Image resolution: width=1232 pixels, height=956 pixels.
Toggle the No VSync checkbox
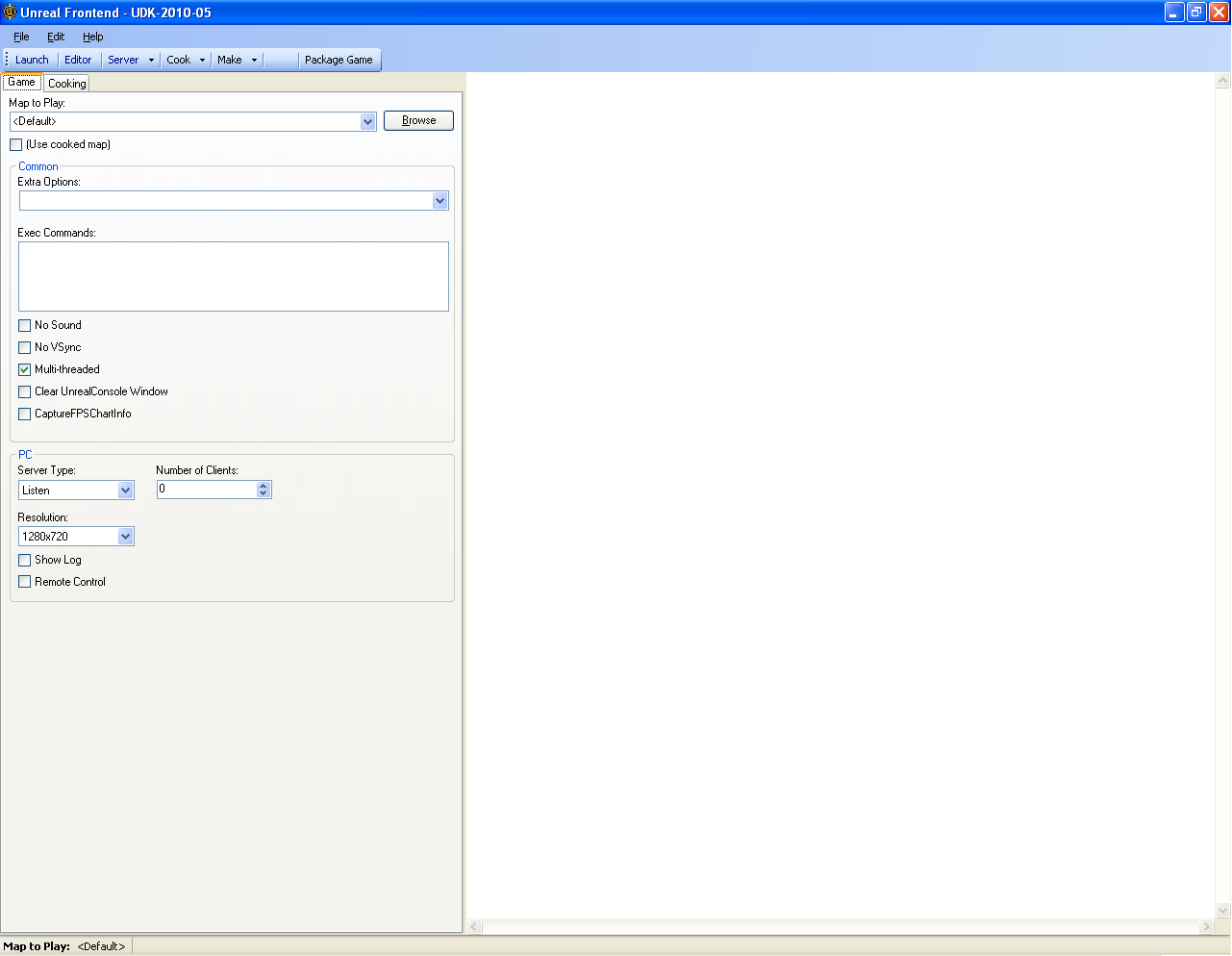(25, 348)
